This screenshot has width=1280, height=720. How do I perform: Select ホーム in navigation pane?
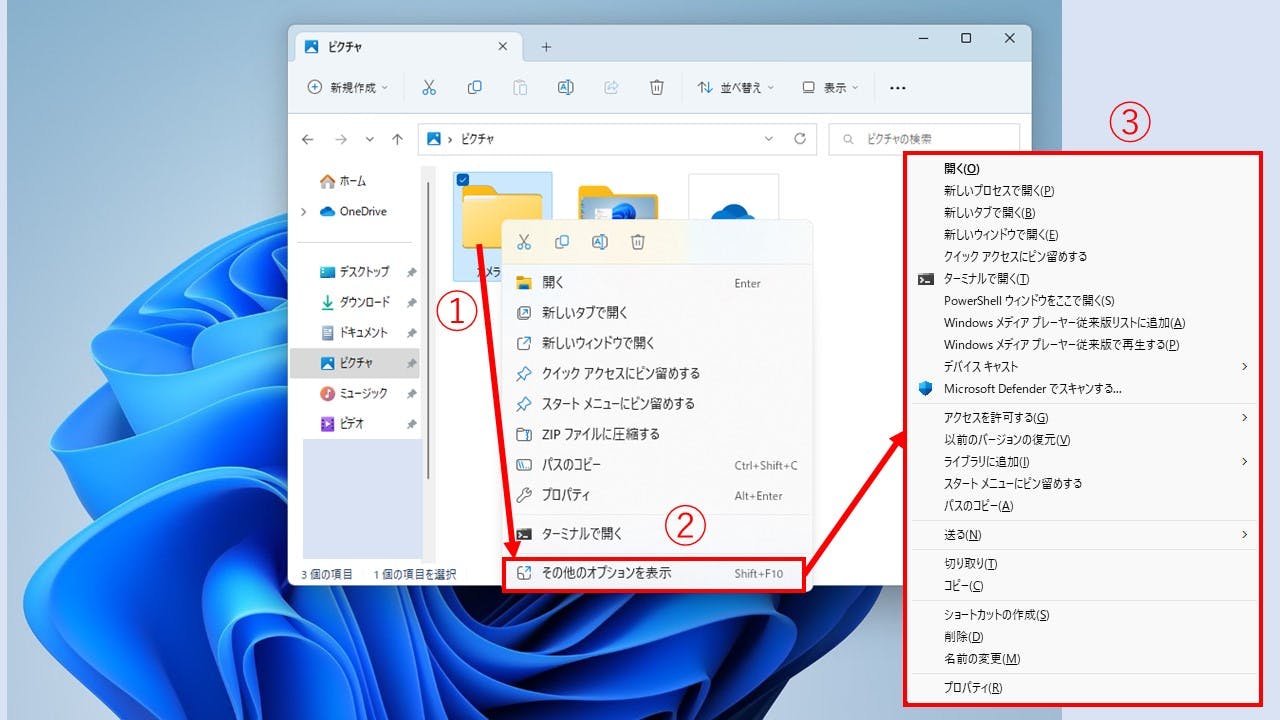[x=342, y=181]
